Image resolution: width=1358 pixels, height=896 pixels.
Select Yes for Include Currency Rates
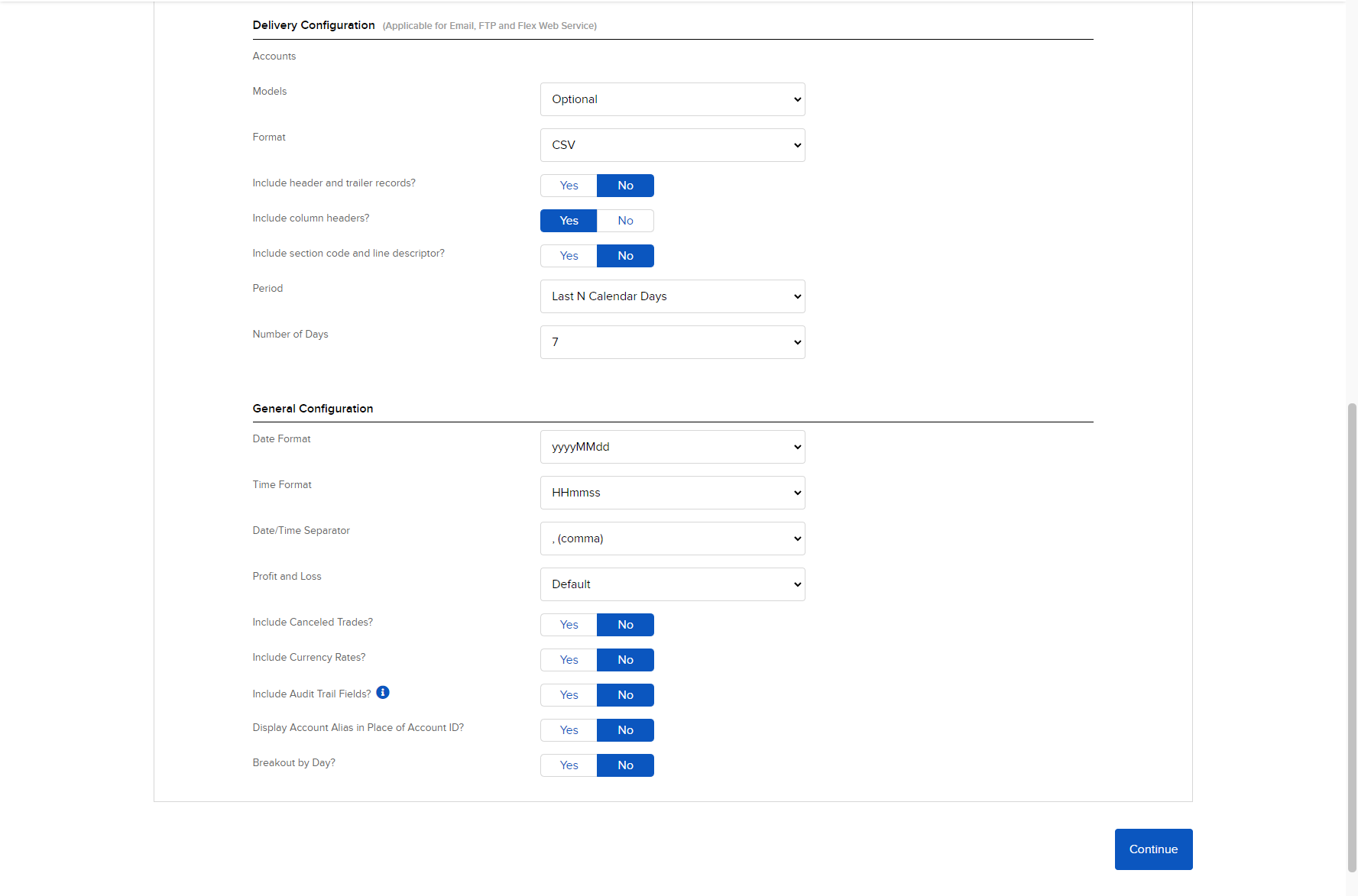[569, 660]
